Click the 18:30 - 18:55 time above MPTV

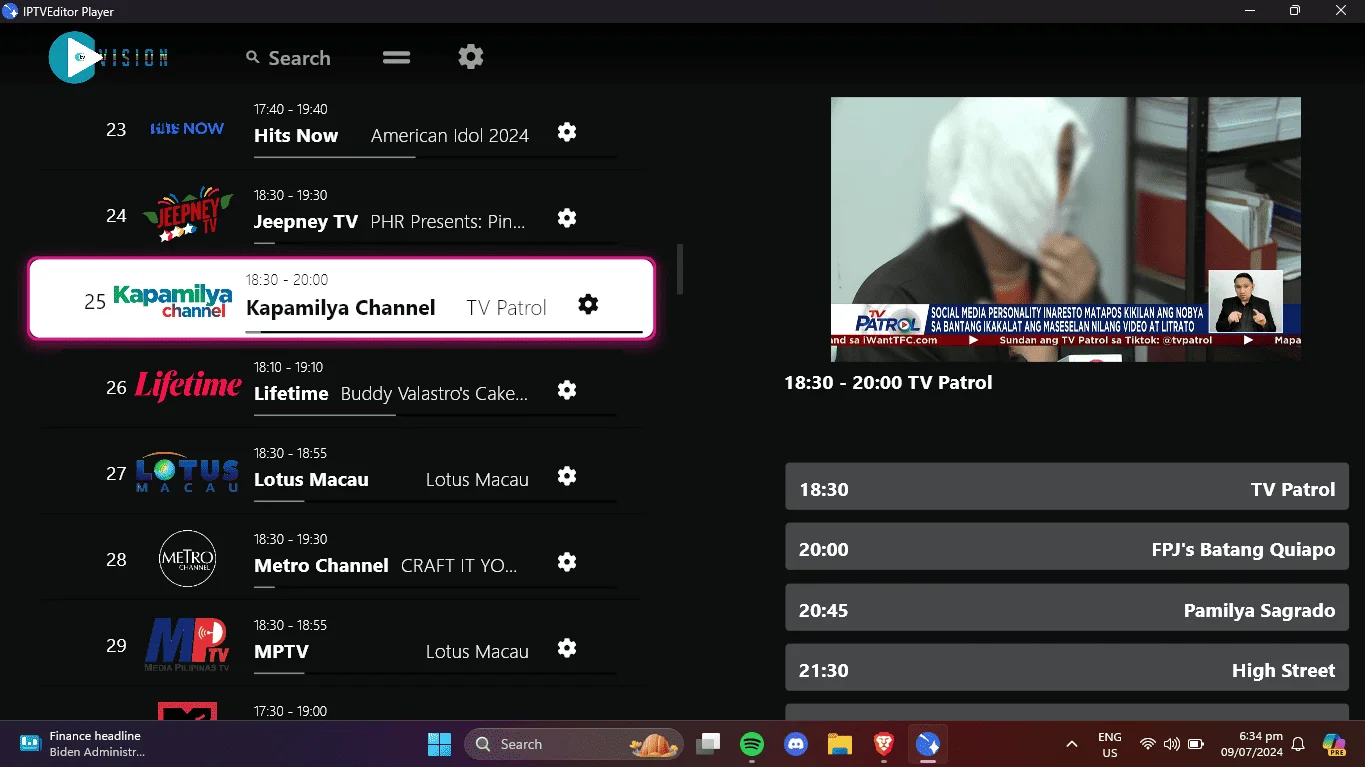pos(291,625)
